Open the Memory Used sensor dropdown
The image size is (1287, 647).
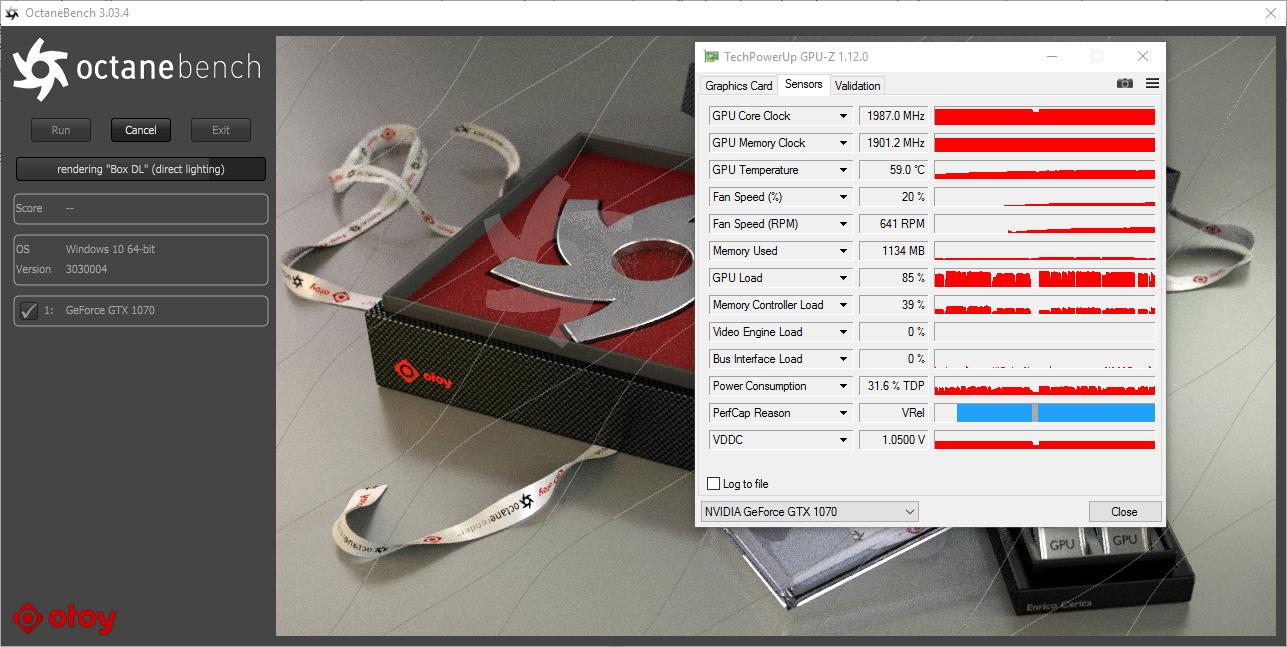click(x=843, y=251)
